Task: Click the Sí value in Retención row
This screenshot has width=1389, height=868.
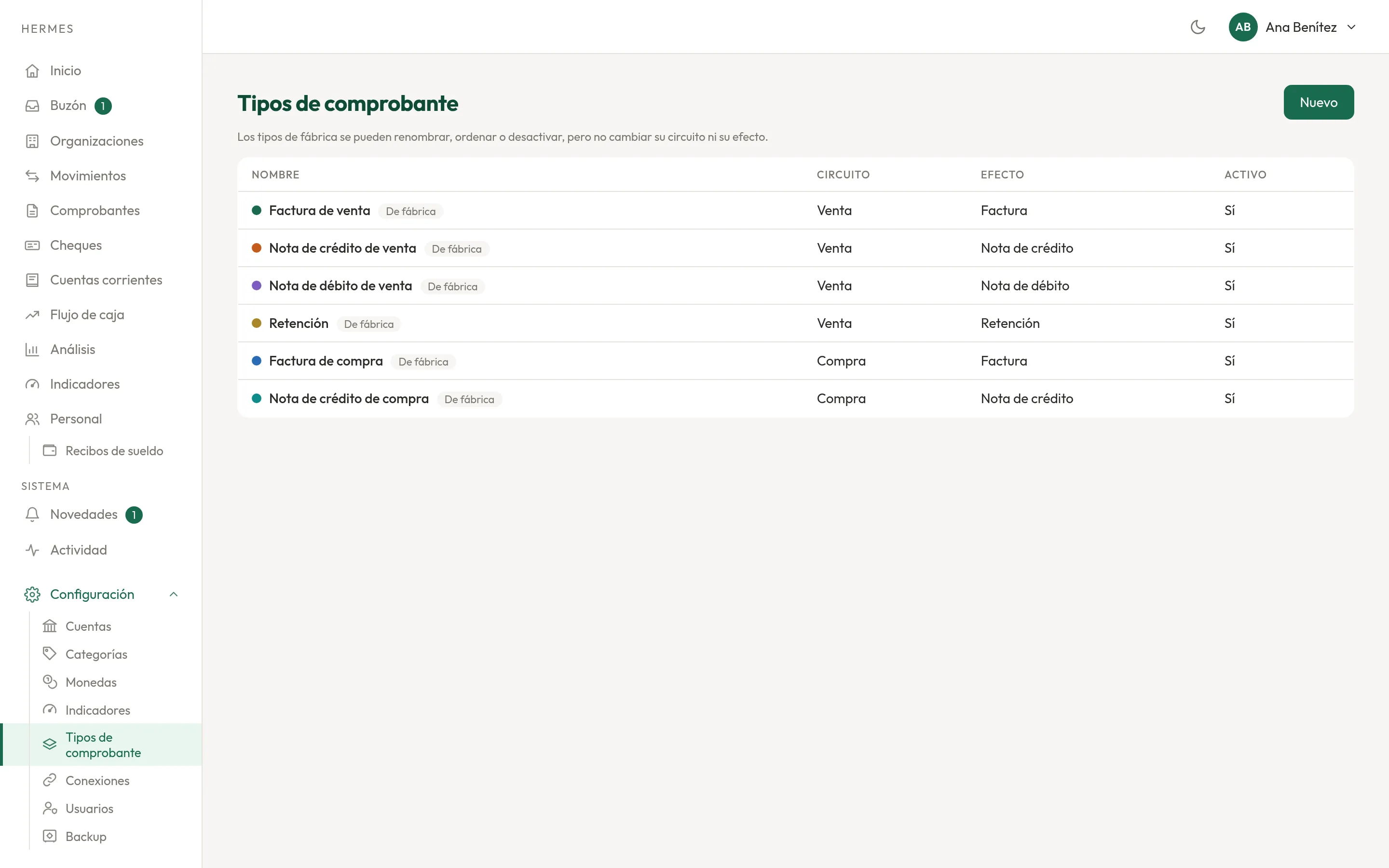Action: 1229,323
